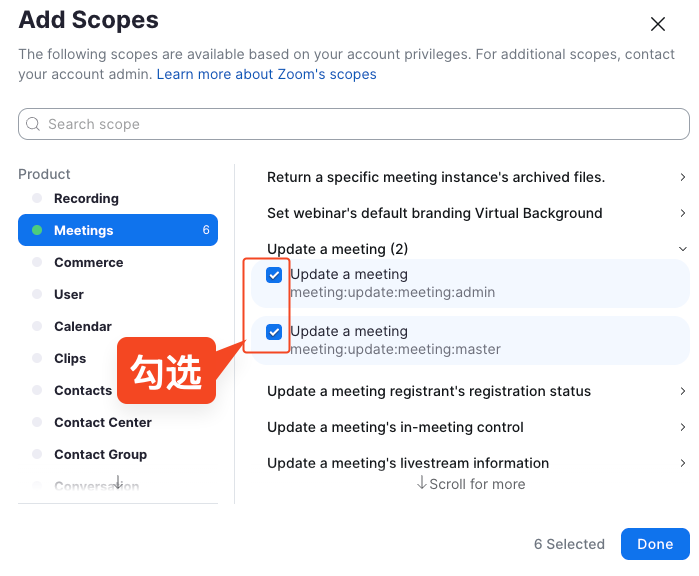This screenshot has height=576, width=699.
Task: Open the Clips product category
Action: pyautogui.click(x=70, y=358)
